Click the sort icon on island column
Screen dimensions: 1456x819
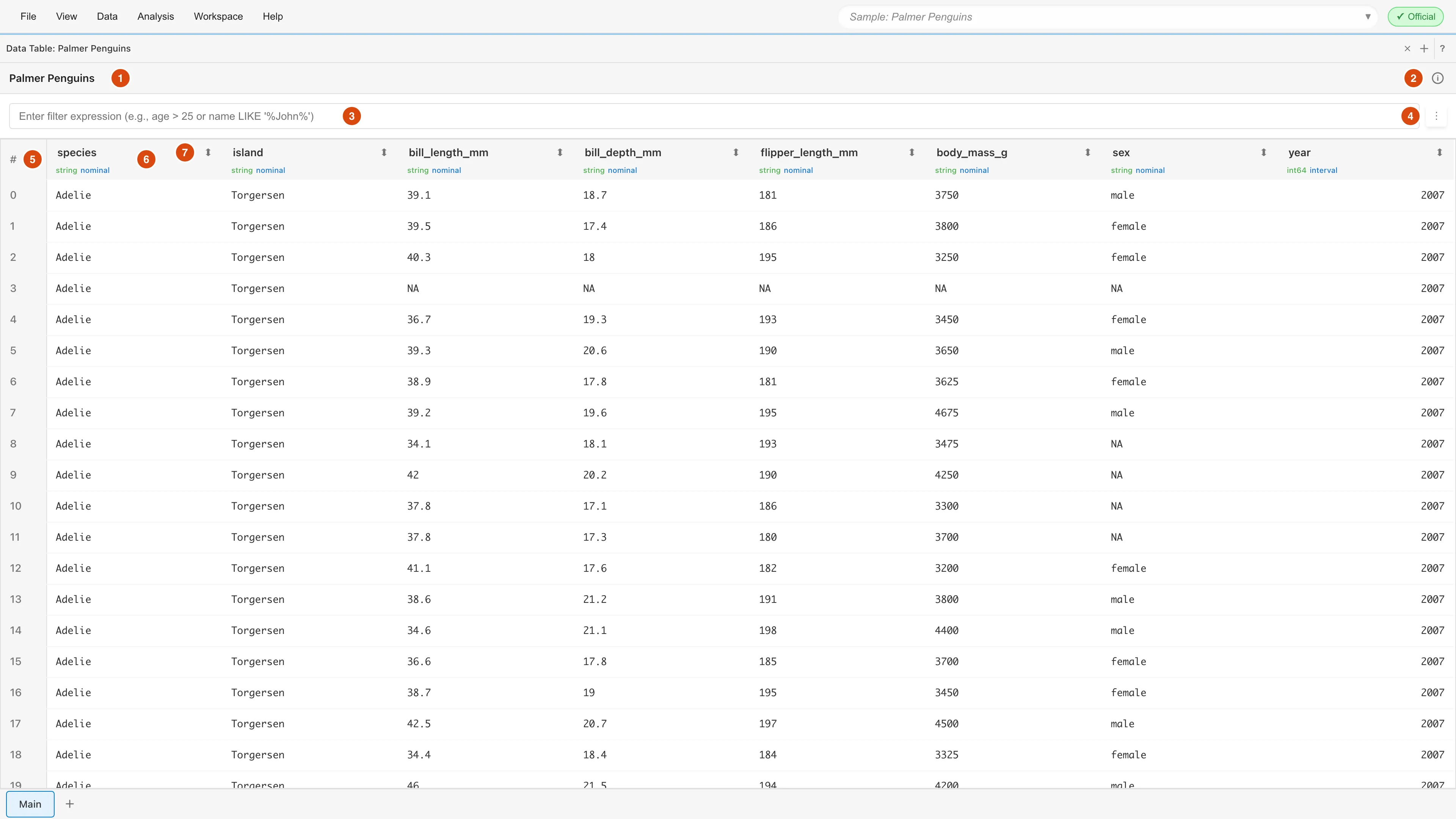(384, 152)
